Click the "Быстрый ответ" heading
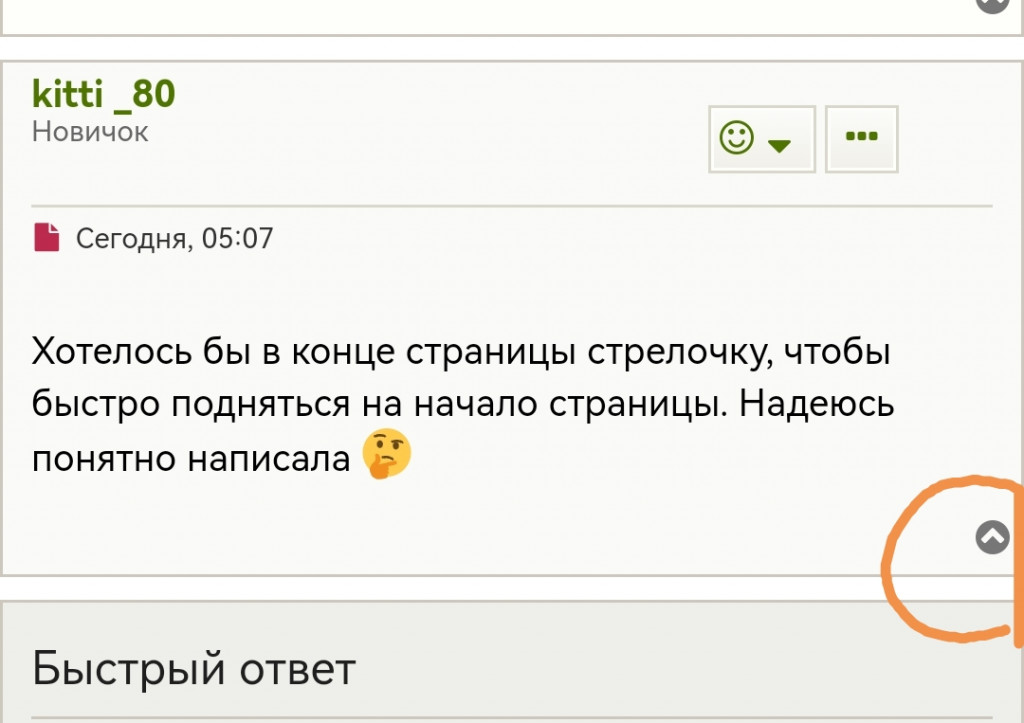Viewport: 1024px width, 723px height. point(194,668)
